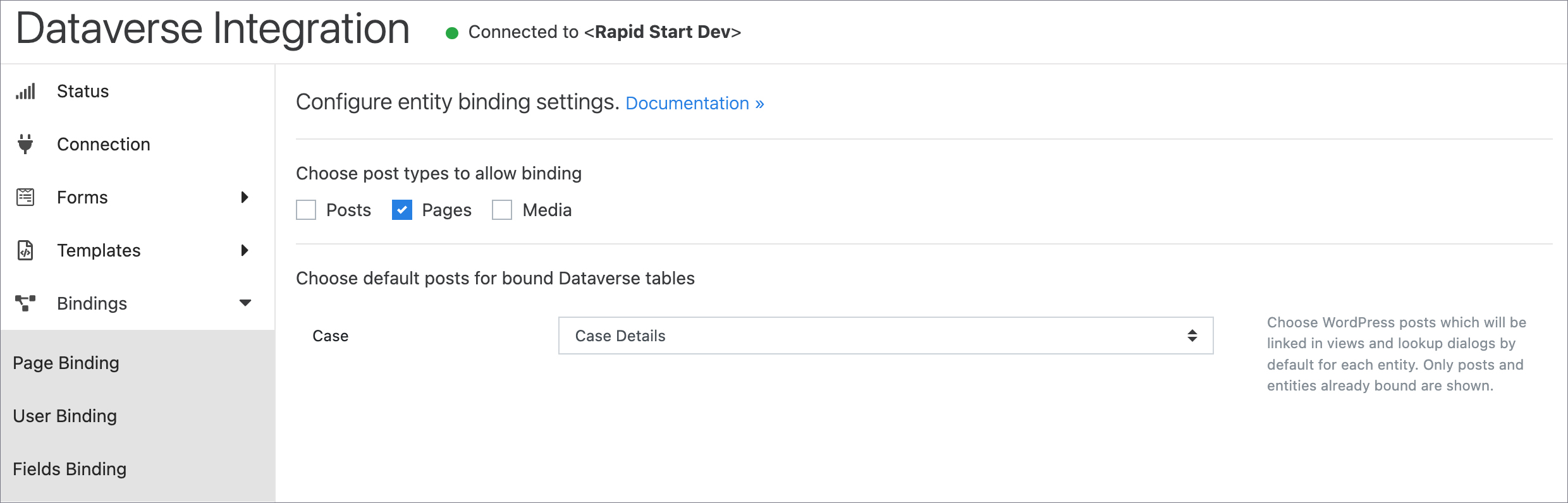Click the Connected to Rapid Start Dev text

(604, 32)
